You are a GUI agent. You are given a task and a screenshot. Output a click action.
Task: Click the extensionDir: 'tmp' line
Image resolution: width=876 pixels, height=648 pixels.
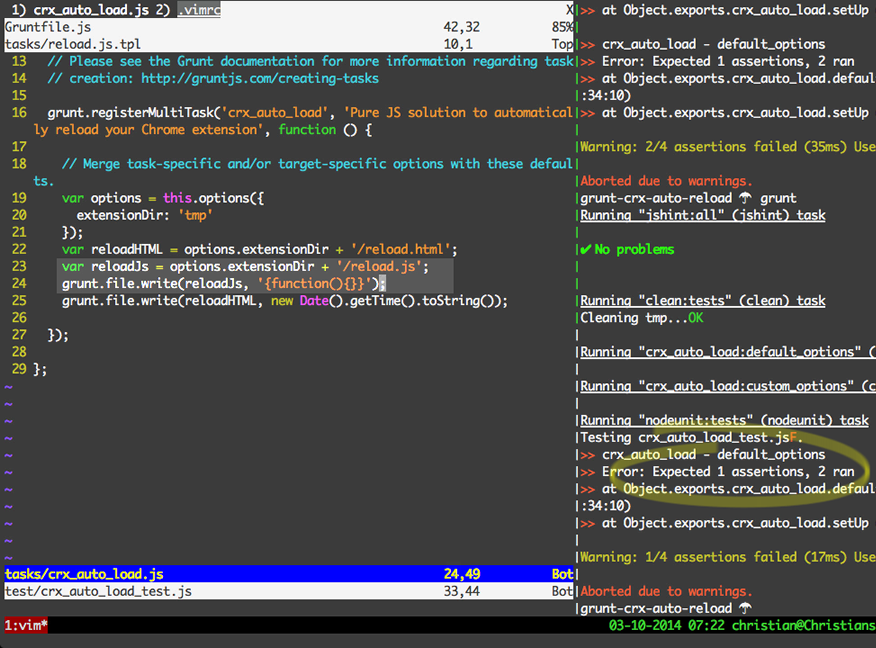[x=144, y=215]
